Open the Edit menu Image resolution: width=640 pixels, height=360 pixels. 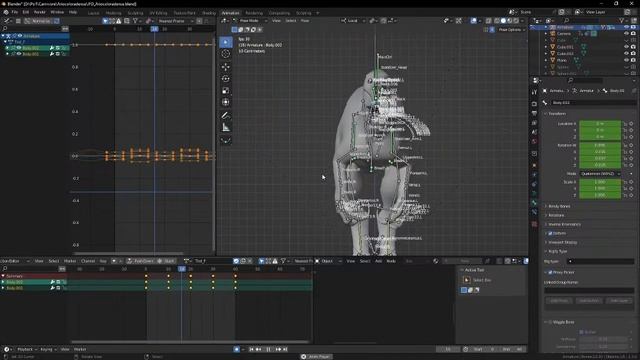tap(26, 12)
